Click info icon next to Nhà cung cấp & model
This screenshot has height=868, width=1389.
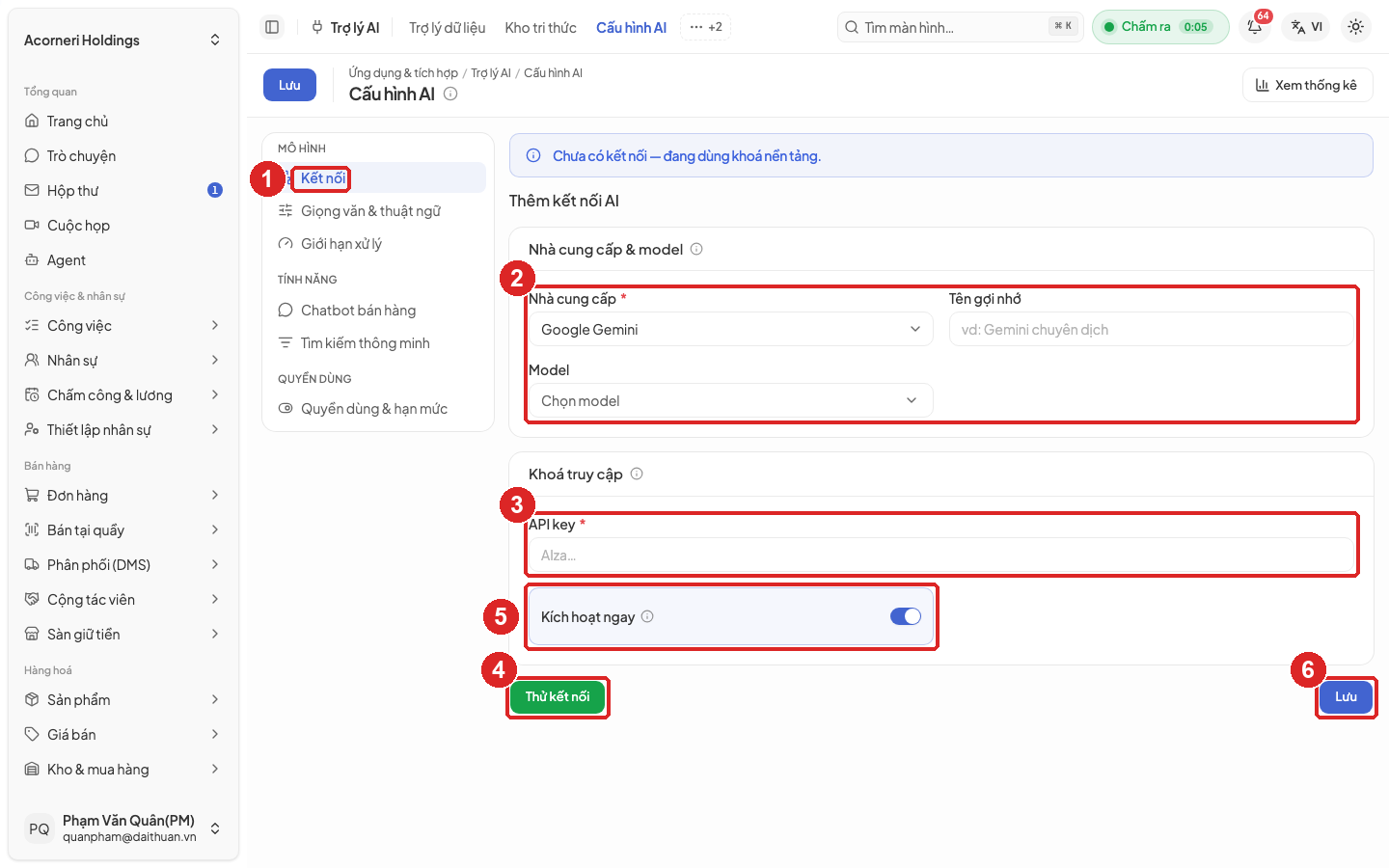pos(696,249)
